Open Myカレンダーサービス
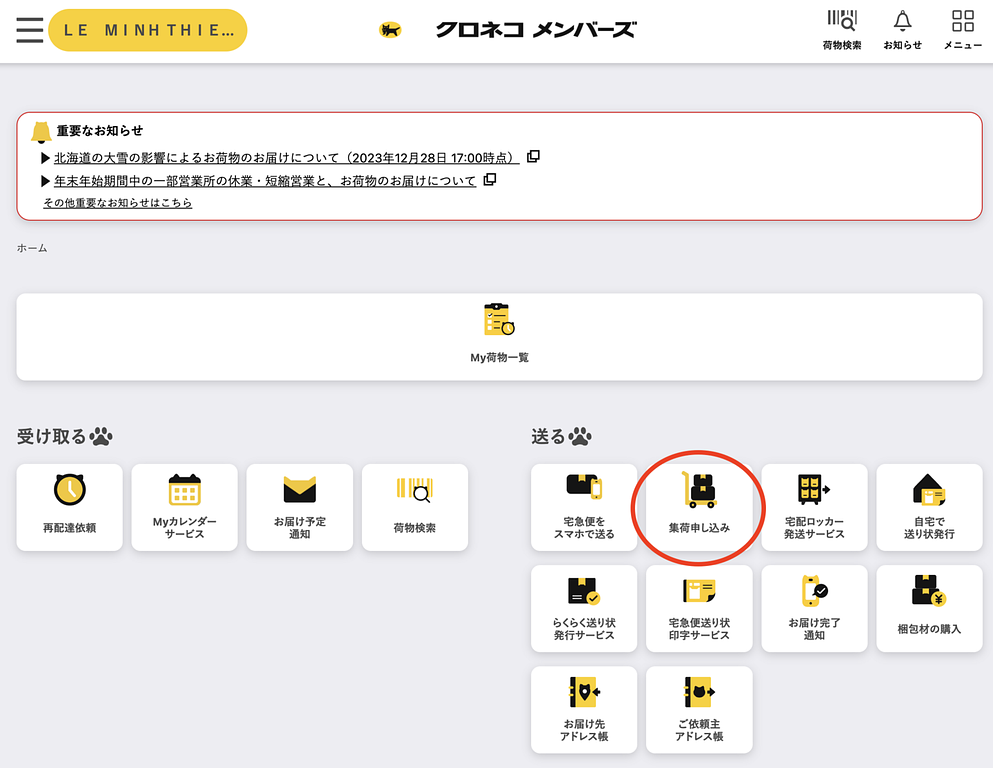This screenshot has width=993, height=768. pyautogui.click(x=184, y=507)
